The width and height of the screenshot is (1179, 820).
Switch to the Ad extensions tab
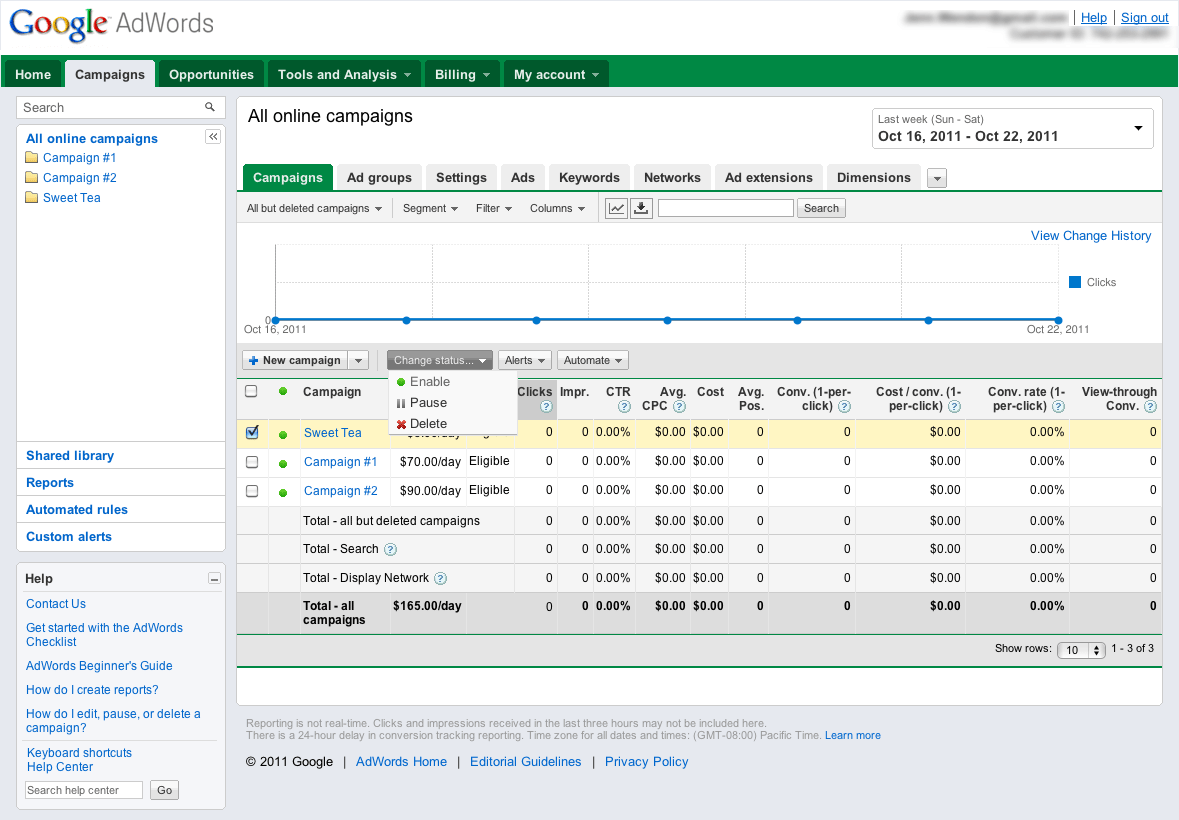768,178
